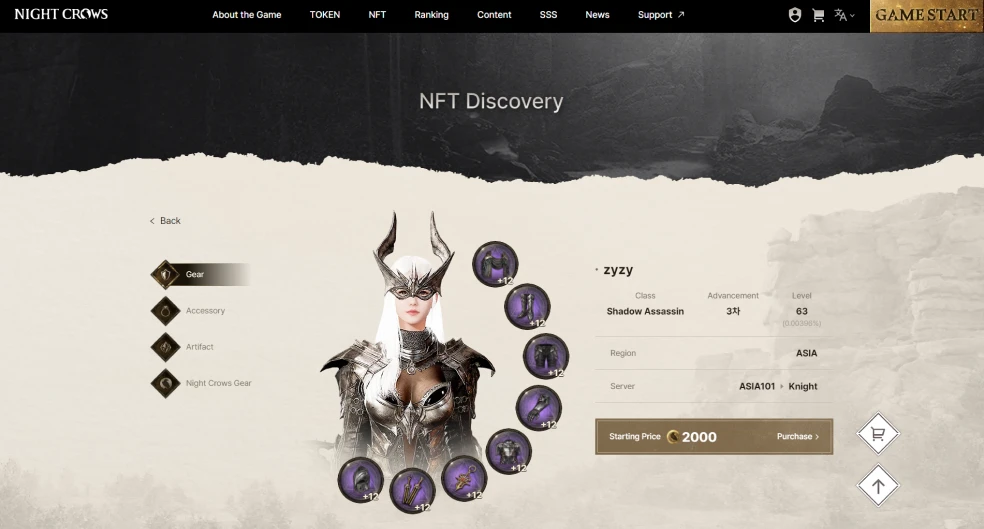984x529 pixels.
Task: Click the coin icon beside 2000
Action: click(673, 437)
